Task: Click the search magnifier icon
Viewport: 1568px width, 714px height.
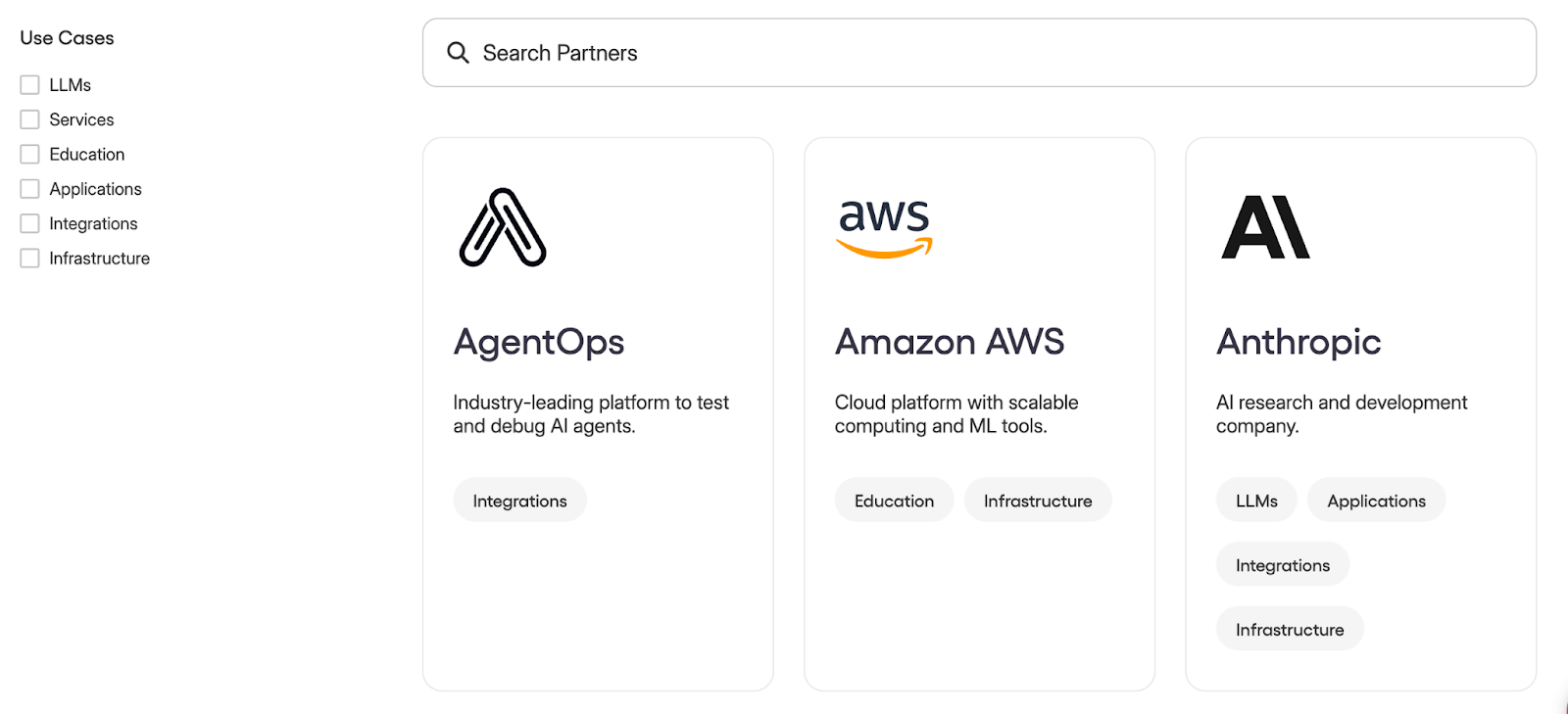Action: pyautogui.click(x=458, y=53)
